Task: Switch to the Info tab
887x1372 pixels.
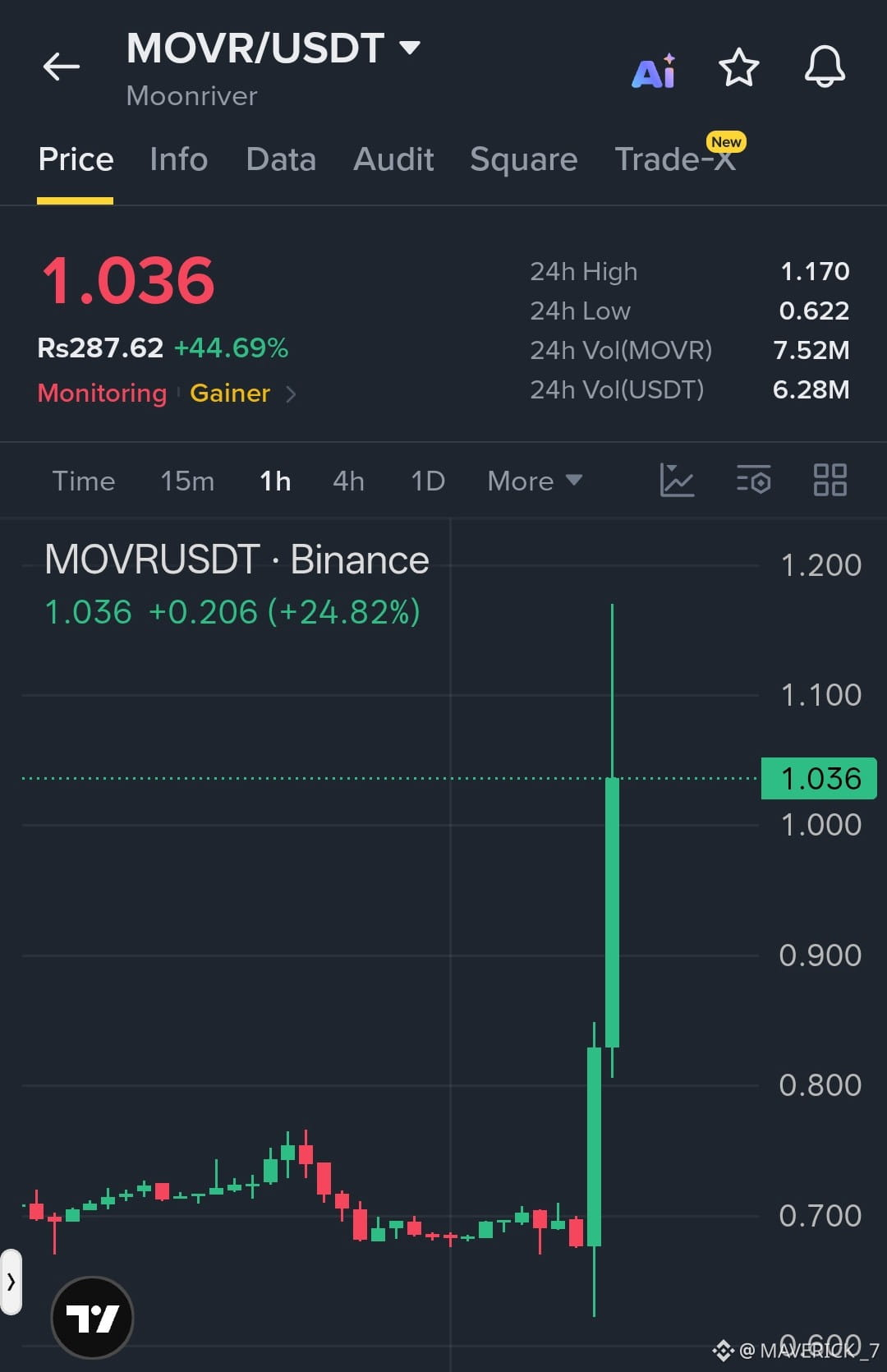Action: coord(179,159)
